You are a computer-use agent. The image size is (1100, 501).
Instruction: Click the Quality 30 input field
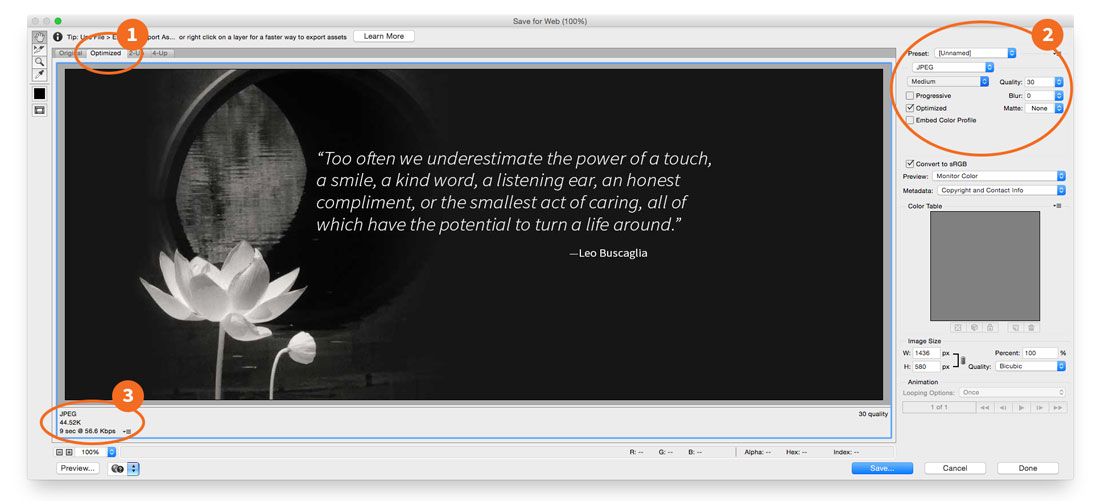click(1040, 82)
